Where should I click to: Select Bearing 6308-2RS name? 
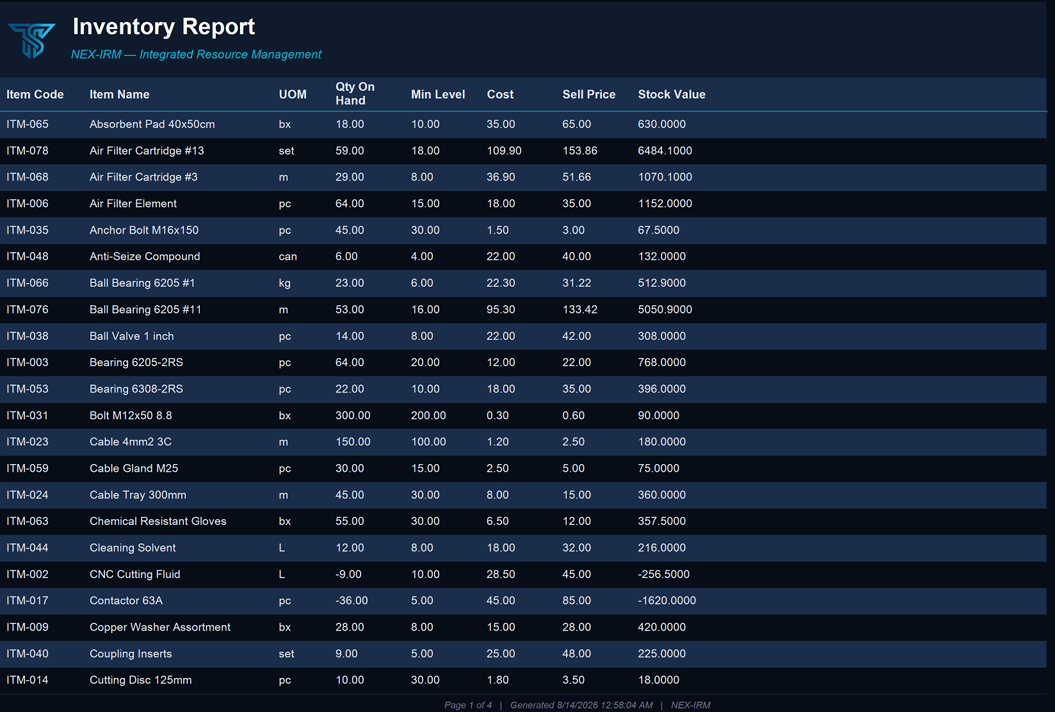click(x=136, y=389)
